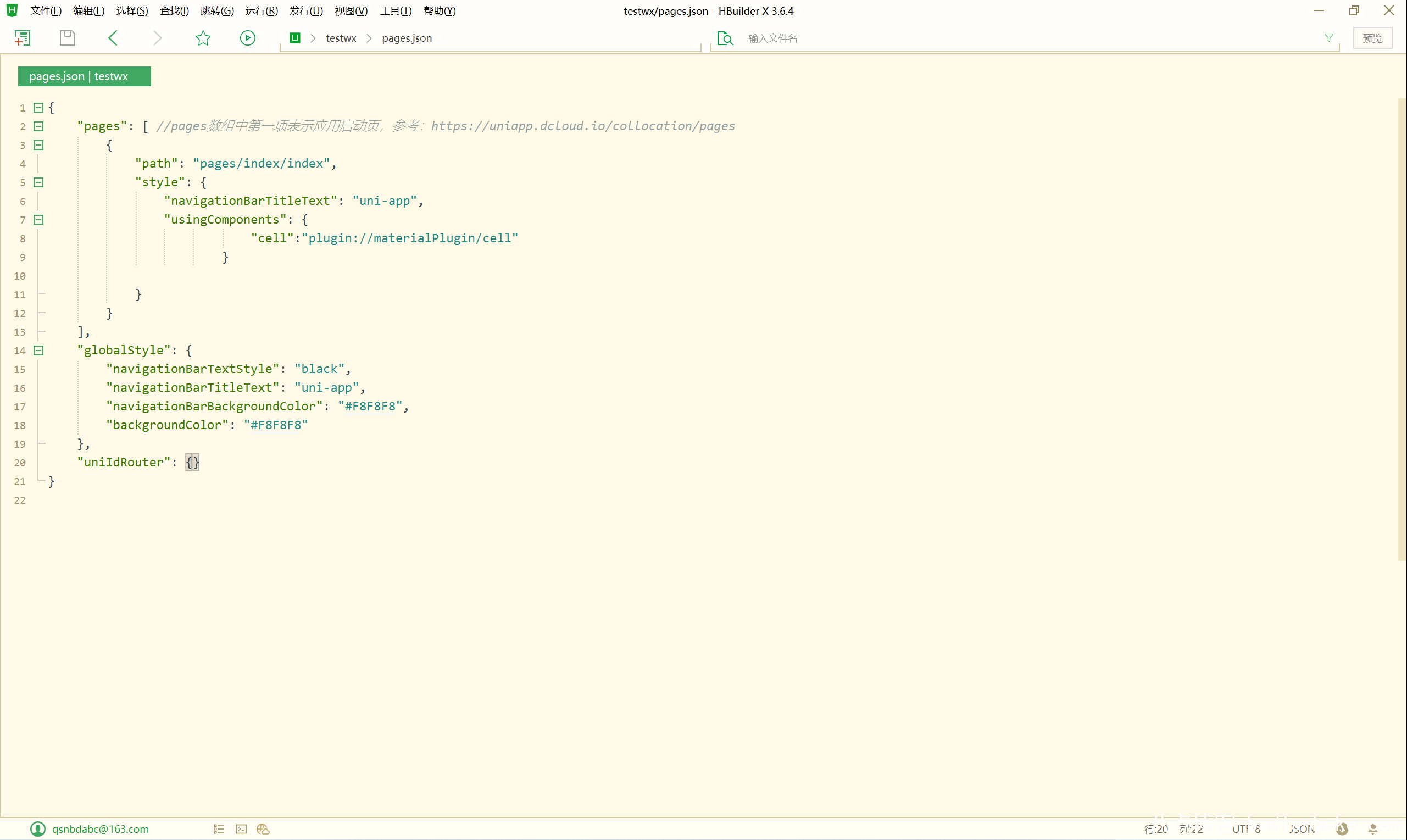The height and width of the screenshot is (840, 1407).
Task: Click the "uniIdRouter" key on line 20
Action: point(124,463)
